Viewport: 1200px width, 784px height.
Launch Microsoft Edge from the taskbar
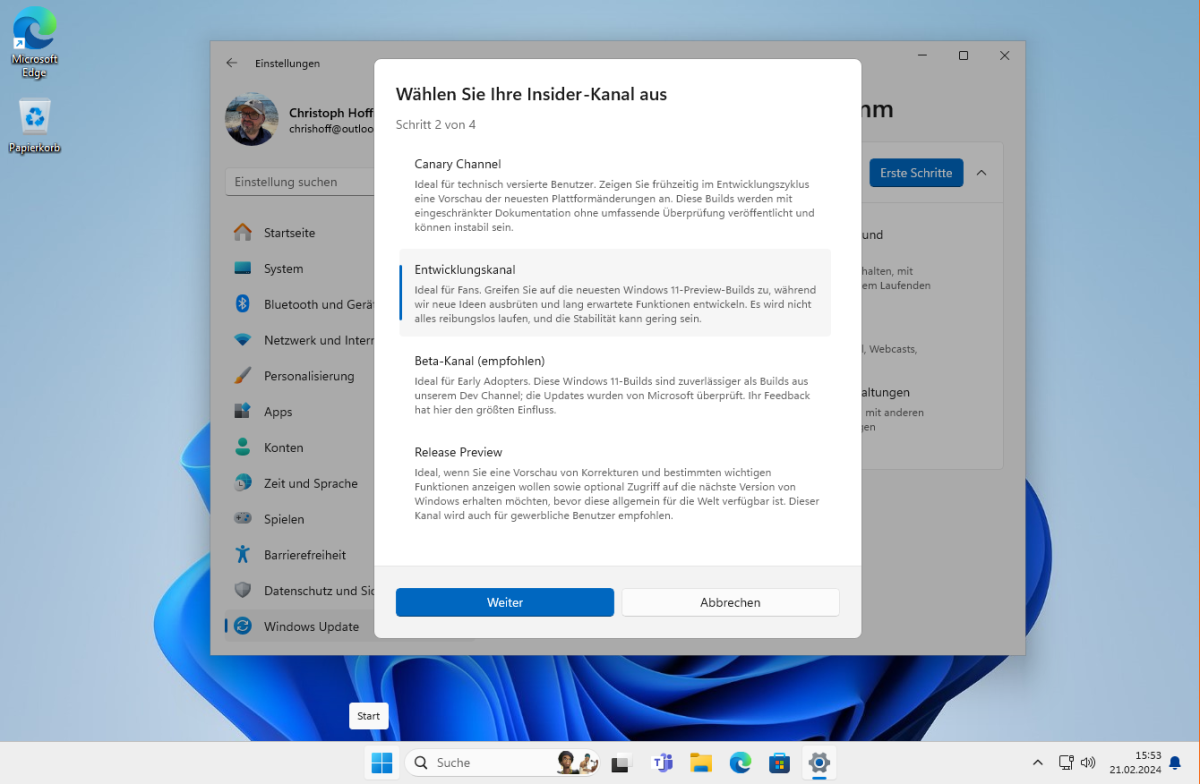pyautogui.click(x=739, y=762)
